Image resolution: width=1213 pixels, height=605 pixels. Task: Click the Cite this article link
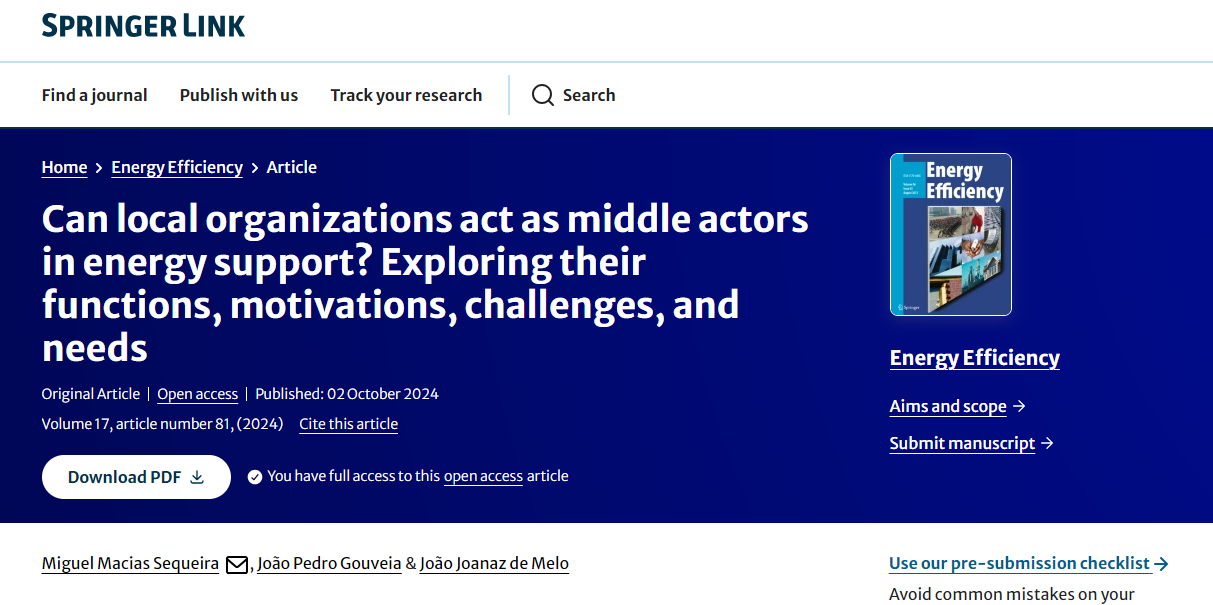point(348,424)
